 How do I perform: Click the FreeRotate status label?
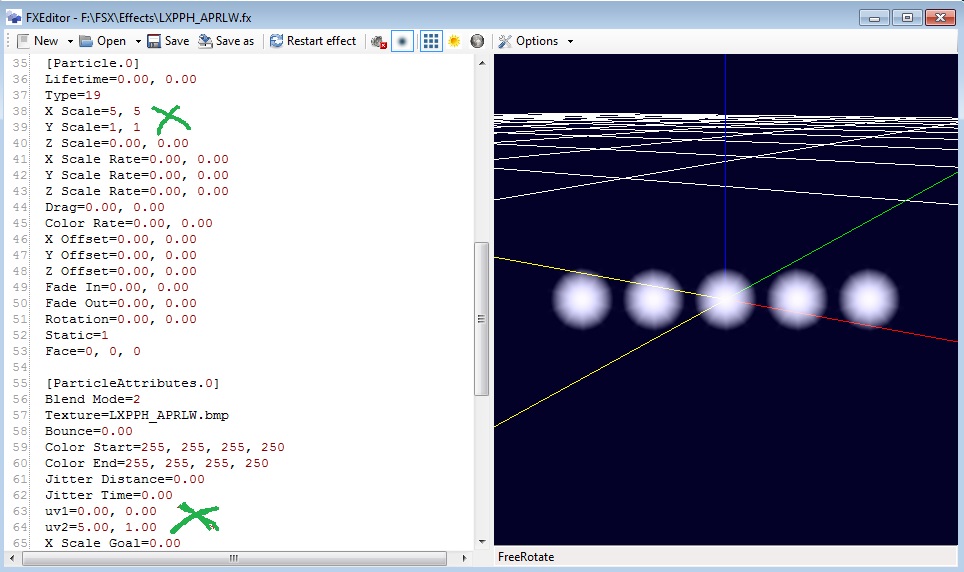pyautogui.click(x=526, y=557)
